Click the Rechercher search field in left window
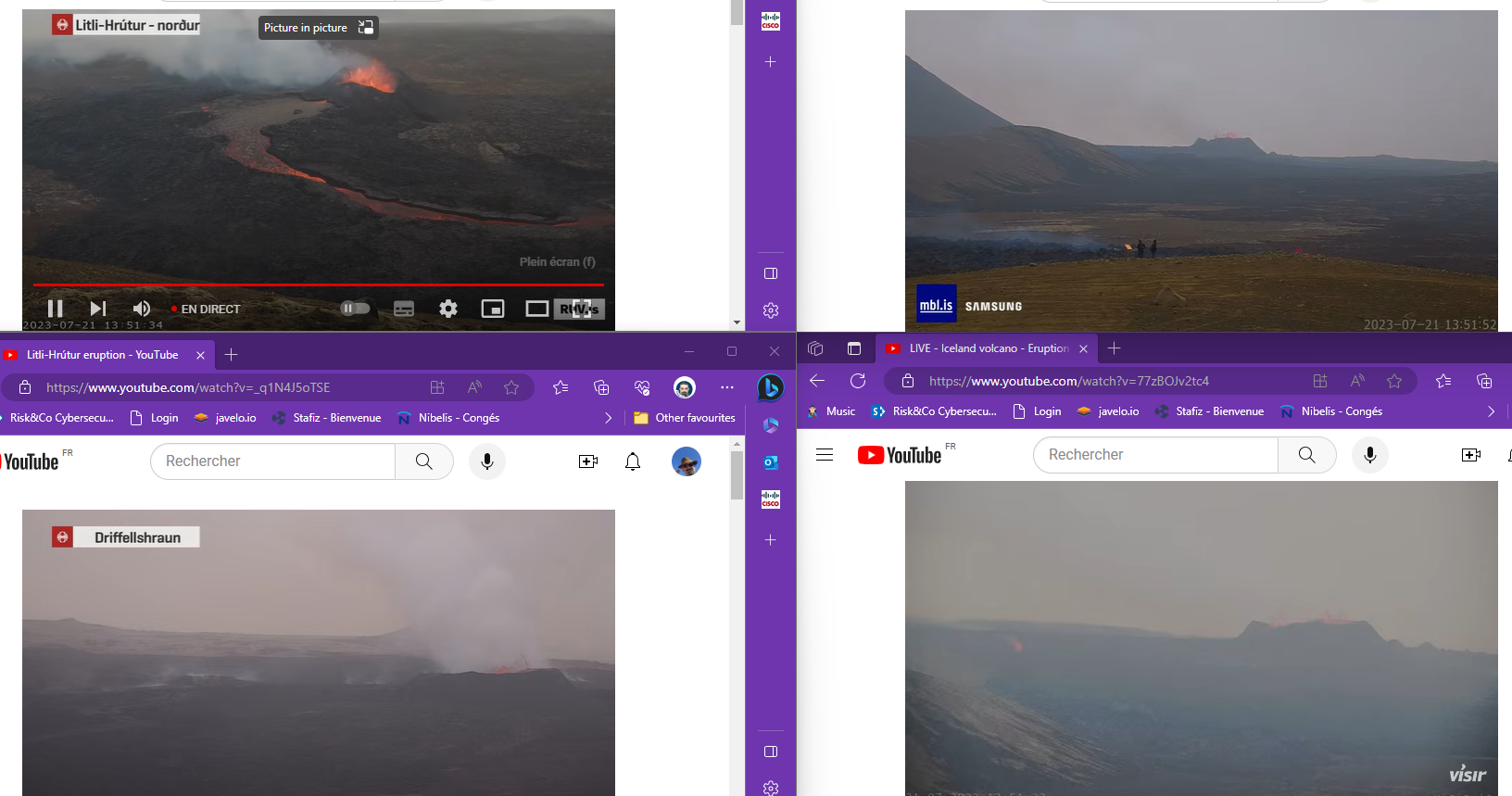Viewport: 1512px width, 796px height. (x=273, y=461)
